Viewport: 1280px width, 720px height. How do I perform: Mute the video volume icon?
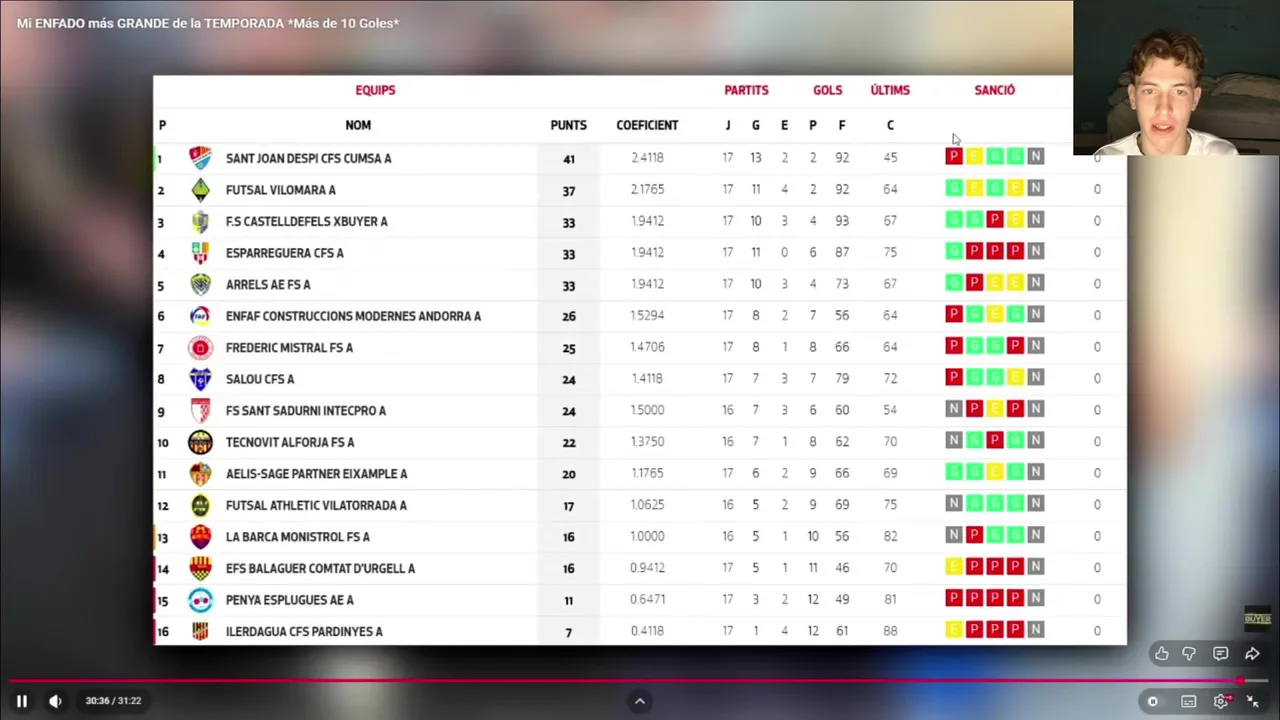coord(55,701)
